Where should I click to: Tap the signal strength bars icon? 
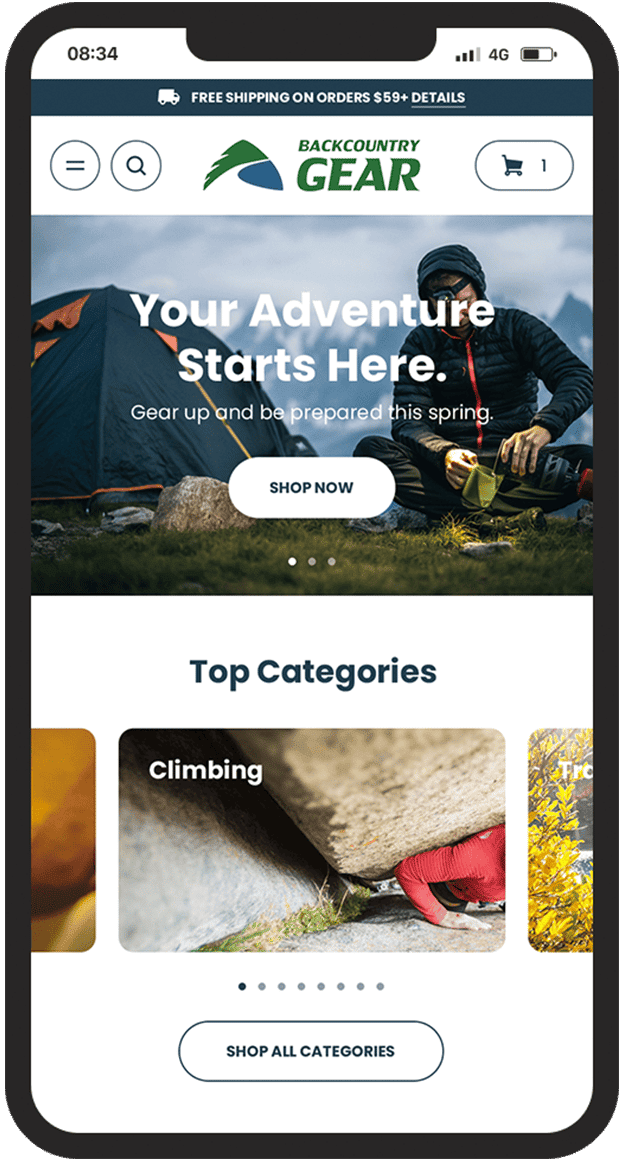click(467, 55)
